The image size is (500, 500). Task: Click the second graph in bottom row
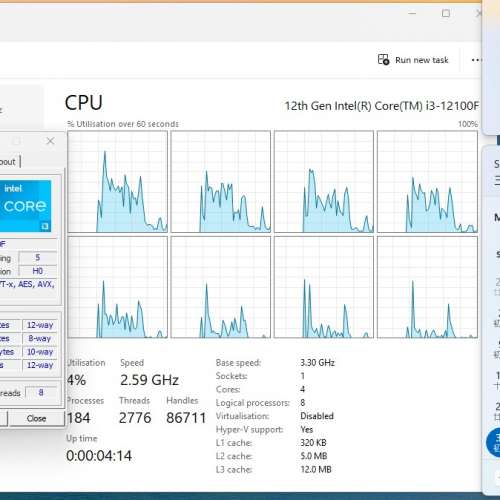tap(221, 287)
